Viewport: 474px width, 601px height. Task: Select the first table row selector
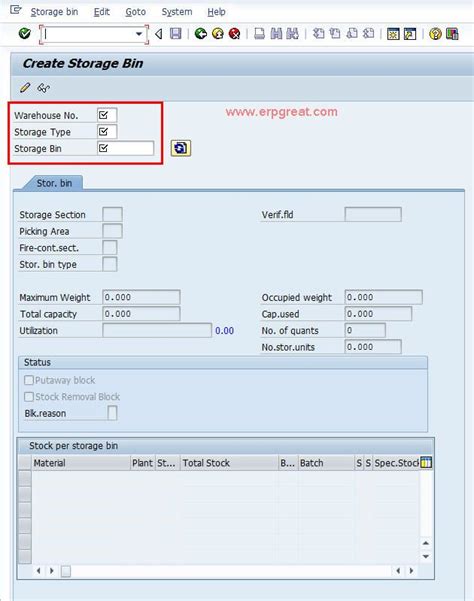(25, 478)
